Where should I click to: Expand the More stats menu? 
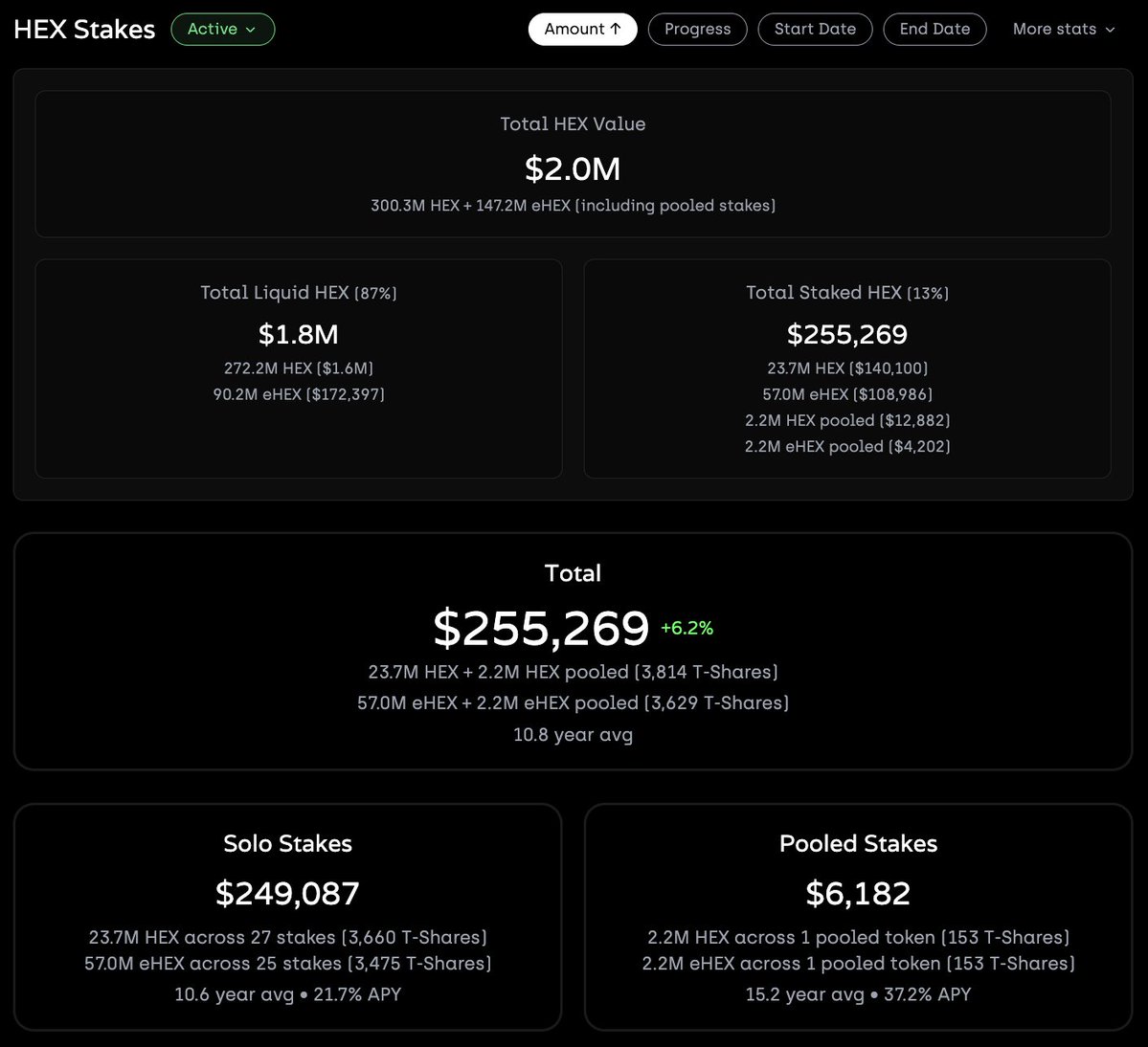point(1064,30)
